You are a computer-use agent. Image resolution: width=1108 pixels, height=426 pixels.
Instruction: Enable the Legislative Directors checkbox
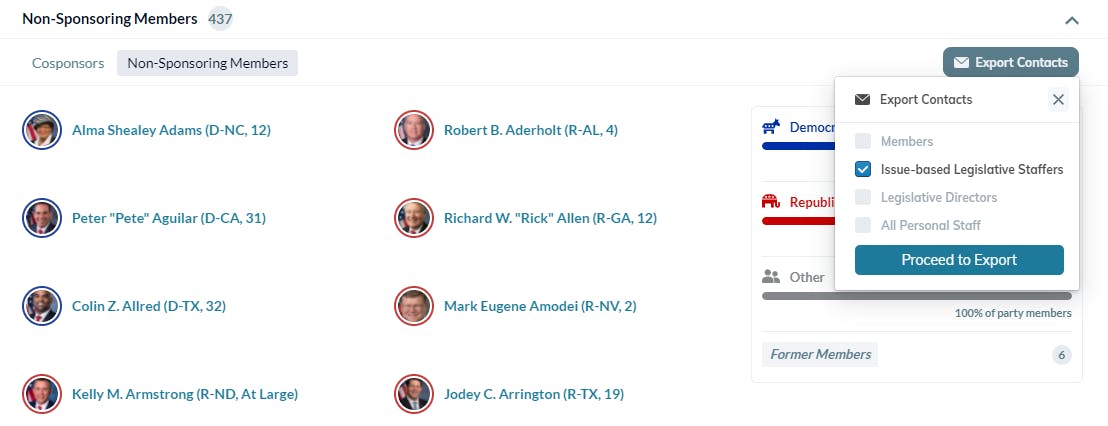click(863, 198)
